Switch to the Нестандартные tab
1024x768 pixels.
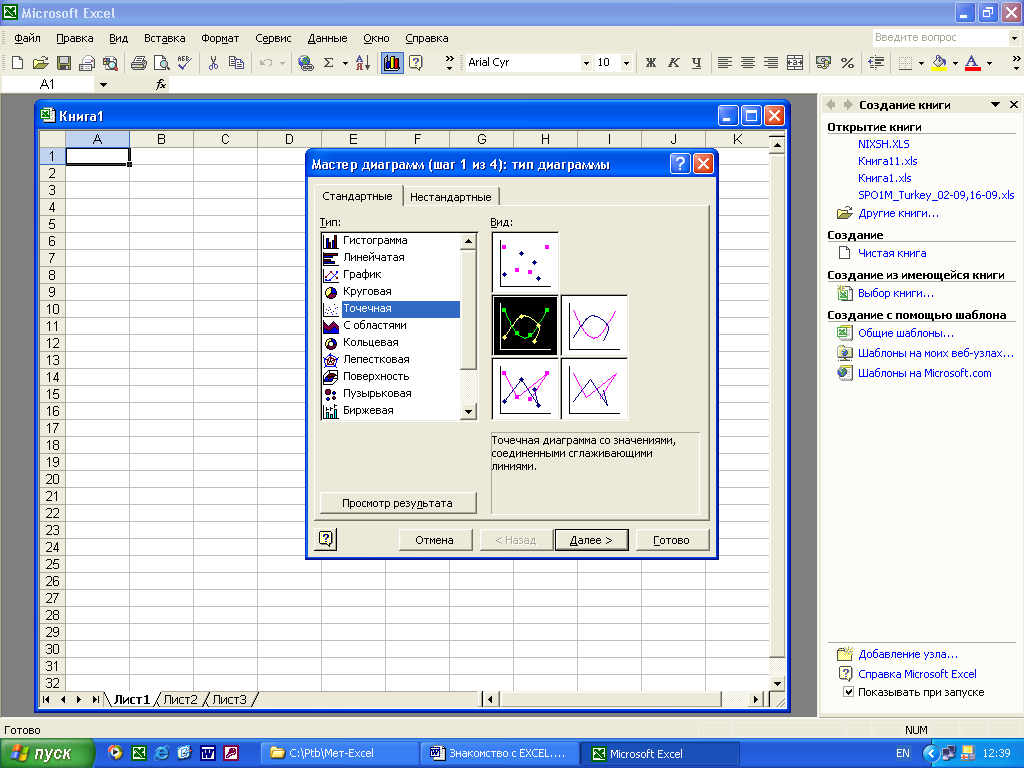click(451, 197)
